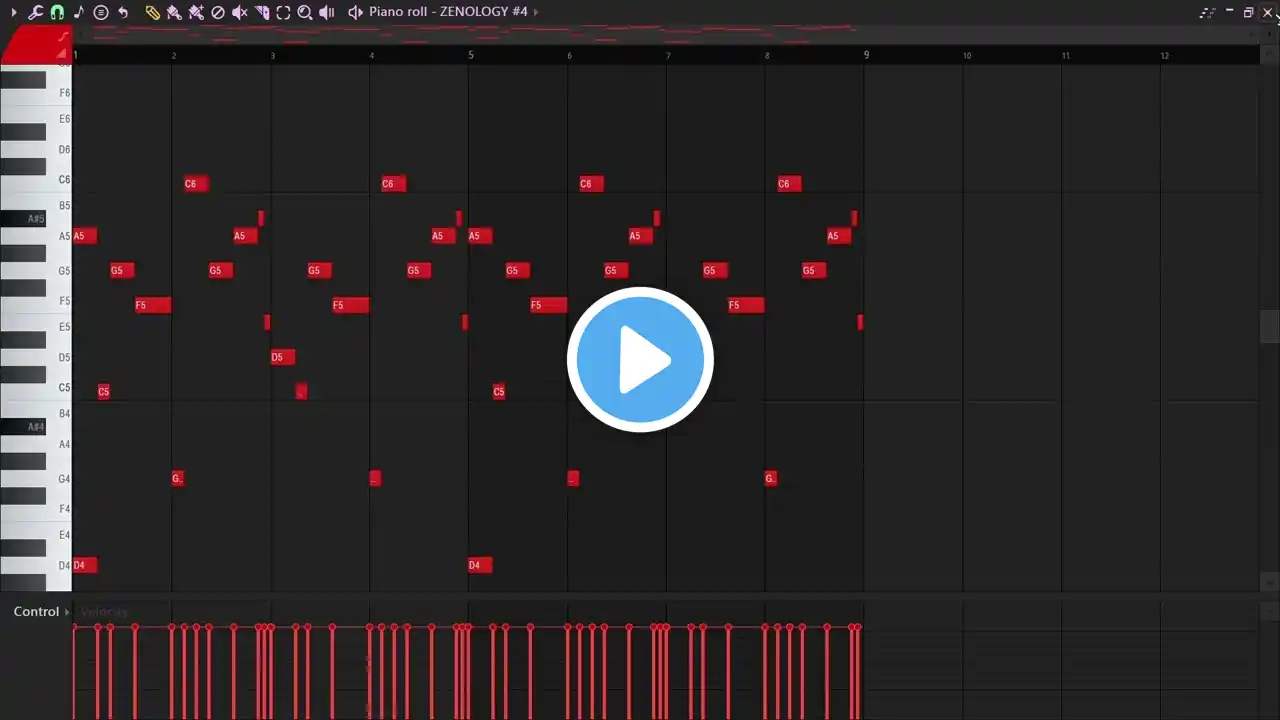Click bar 5 on the timeline ruler
Image resolution: width=1280 pixels, height=720 pixels.
(x=471, y=55)
